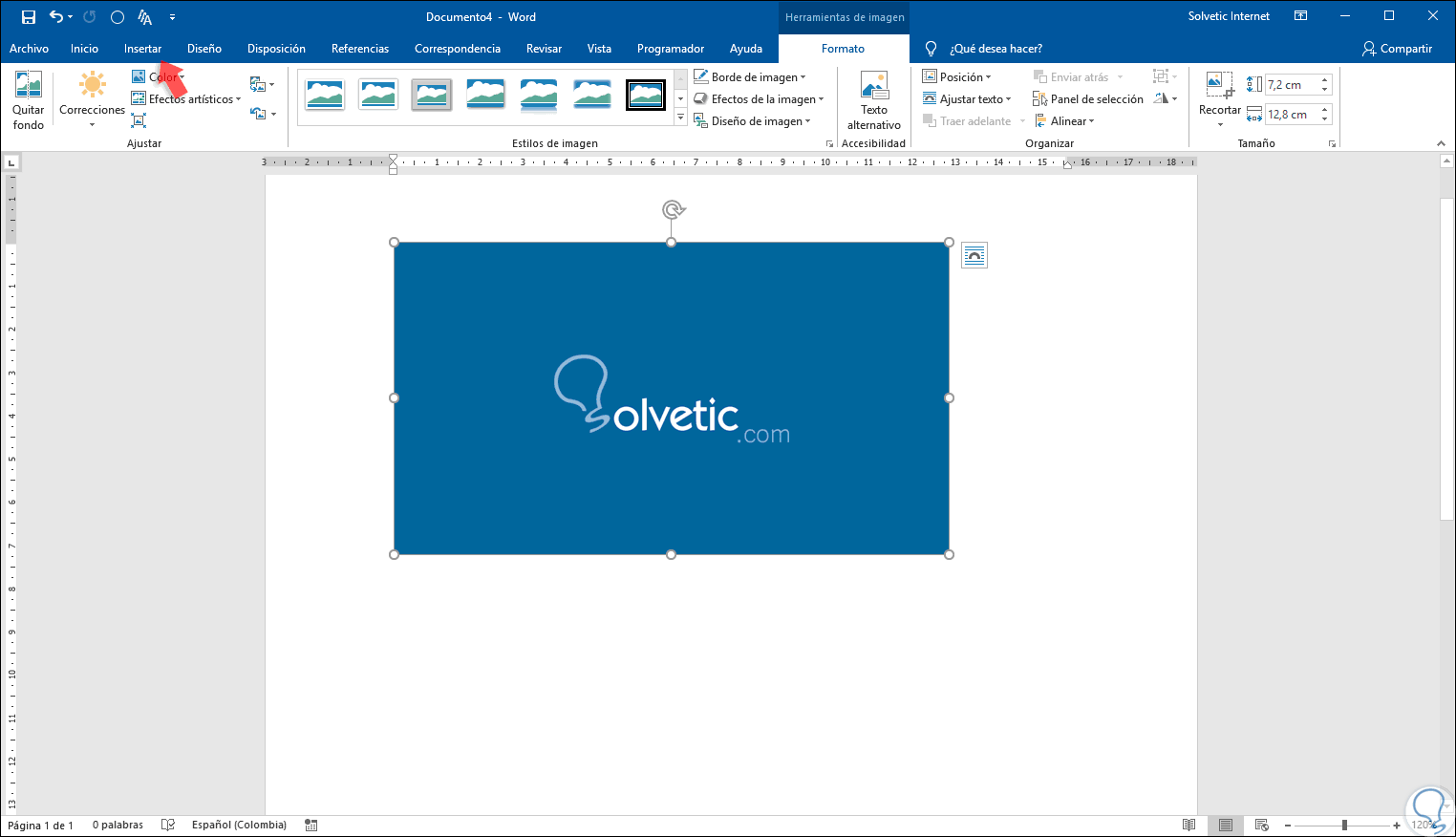This screenshot has height=837, width=1456.
Task: Open the Vista tab
Action: tap(599, 49)
